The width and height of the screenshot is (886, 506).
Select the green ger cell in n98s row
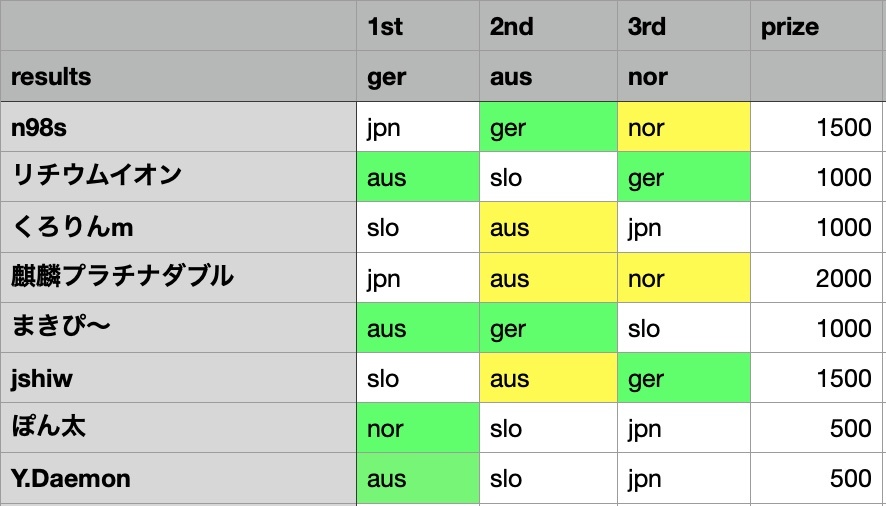549,127
